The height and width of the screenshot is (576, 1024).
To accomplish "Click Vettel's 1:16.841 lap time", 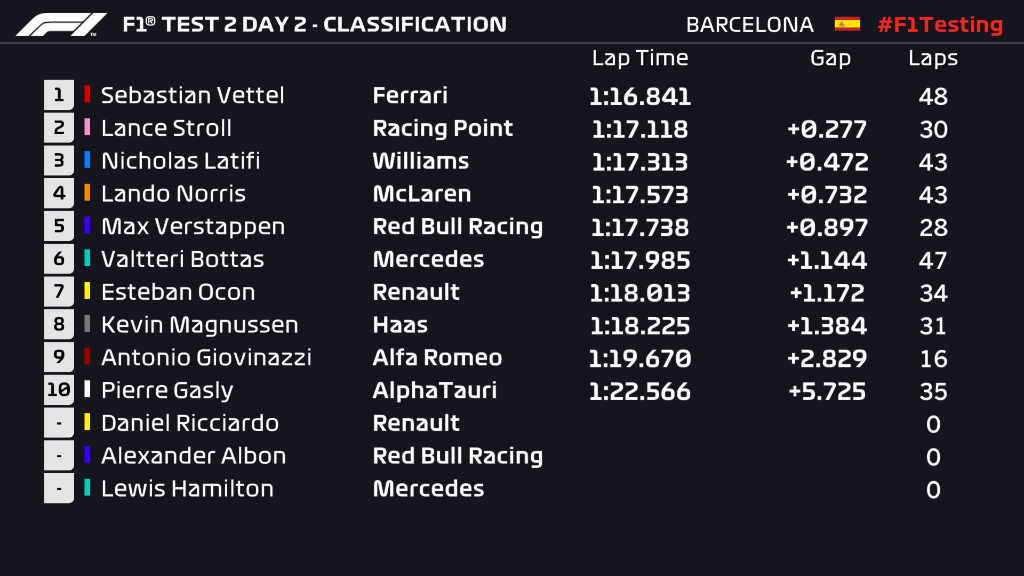I will pos(640,97).
